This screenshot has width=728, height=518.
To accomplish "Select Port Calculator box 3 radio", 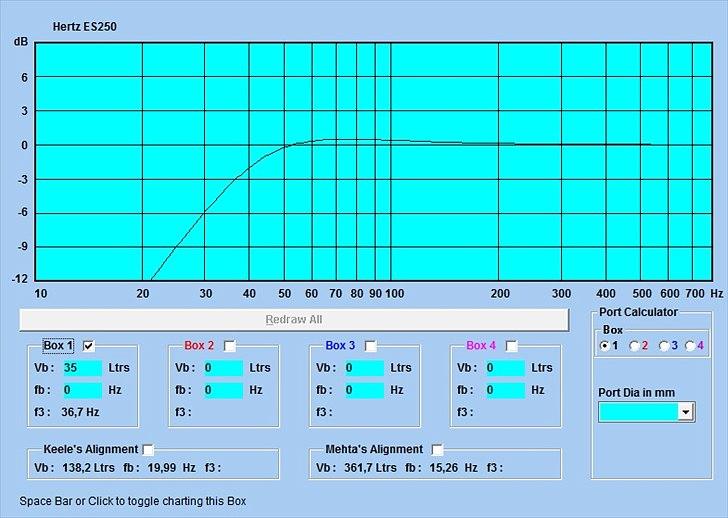I will point(662,346).
